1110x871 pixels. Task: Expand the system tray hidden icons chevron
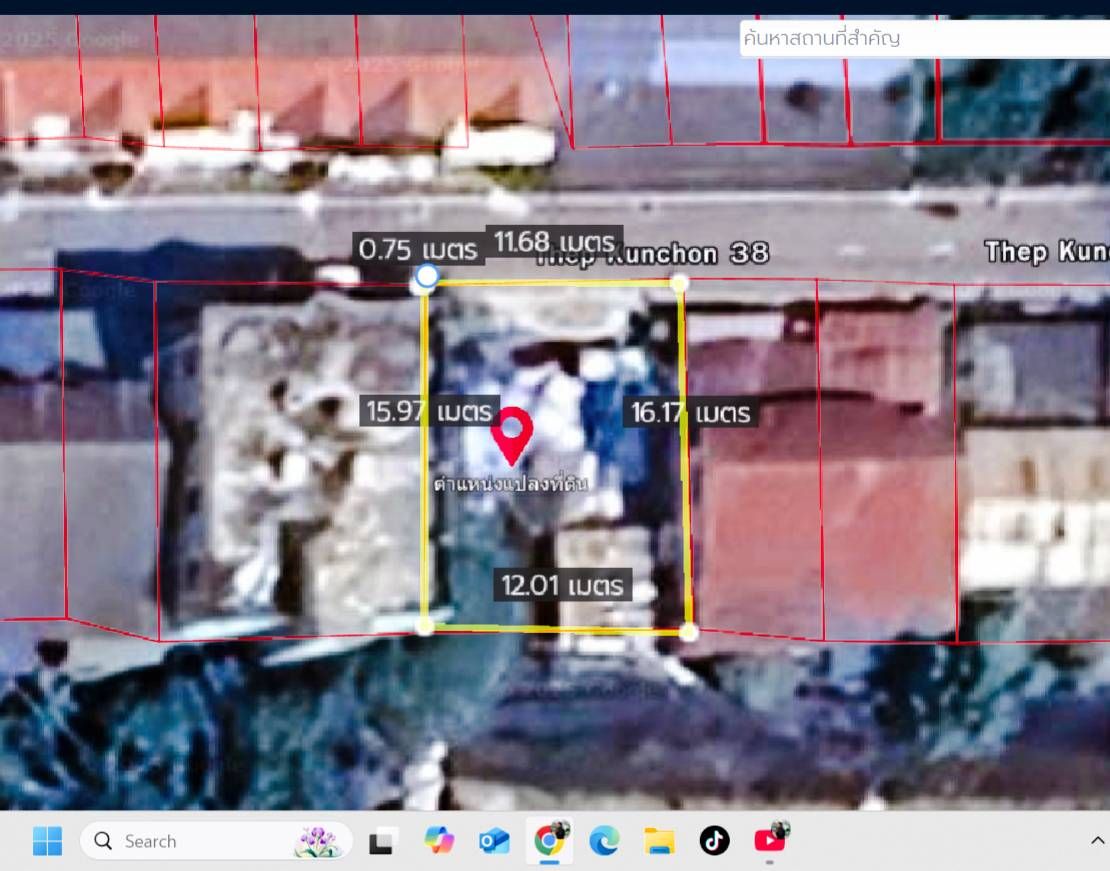click(1097, 841)
